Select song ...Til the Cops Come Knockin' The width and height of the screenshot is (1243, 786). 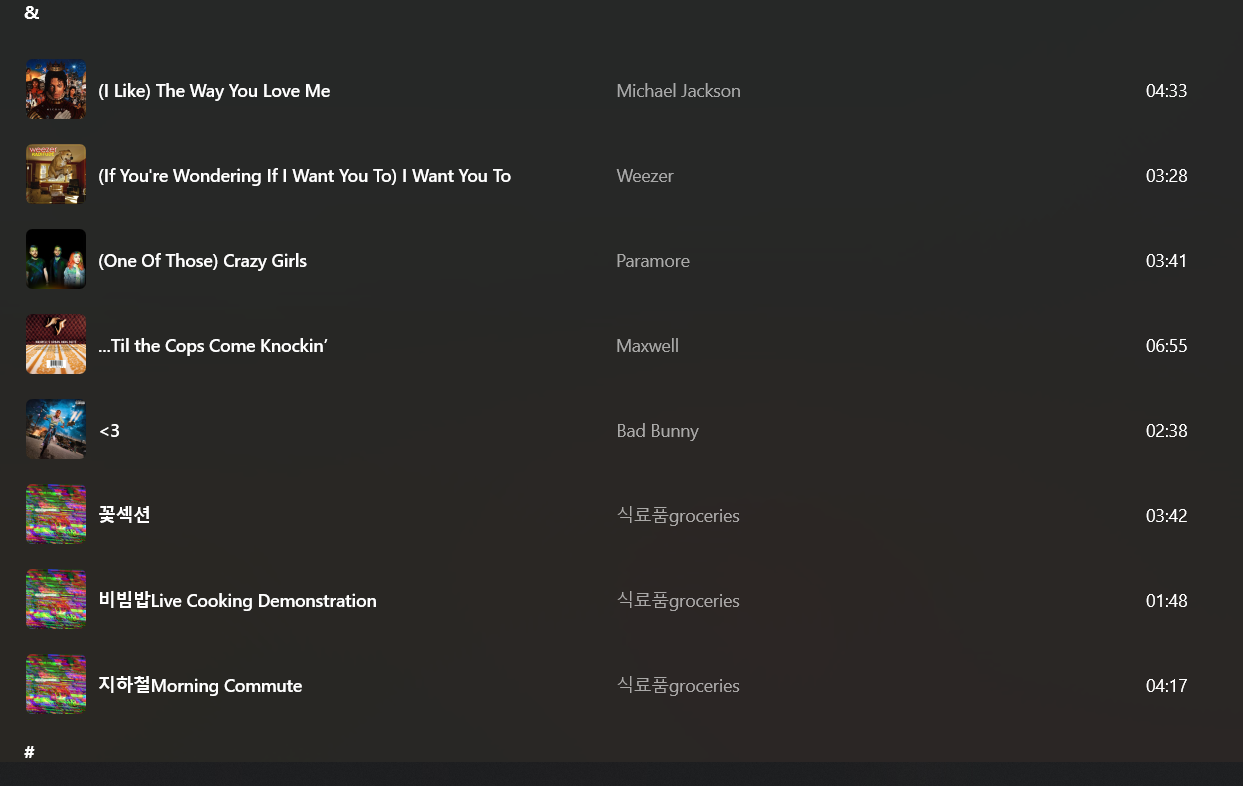click(213, 346)
